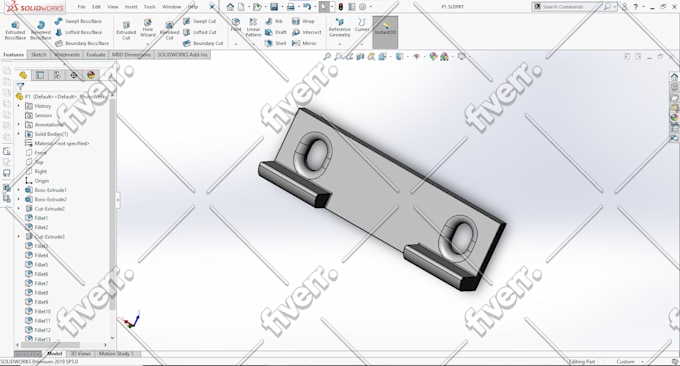Open the View menu
The height and width of the screenshot is (366, 680).
click(113, 7)
